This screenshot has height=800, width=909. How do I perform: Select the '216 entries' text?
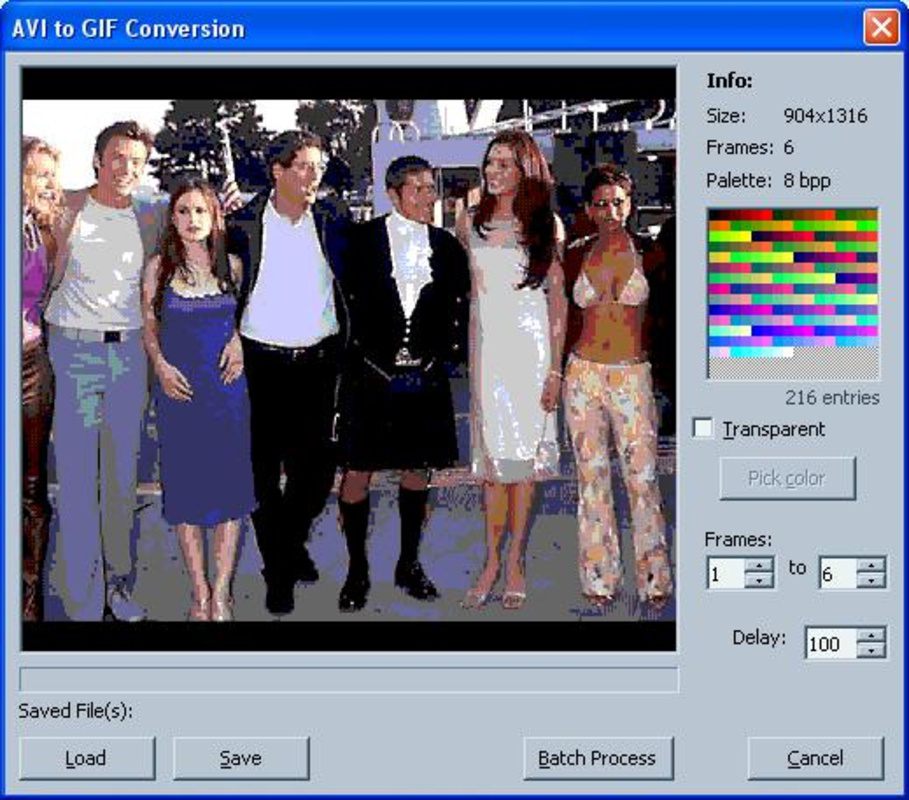(832, 398)
